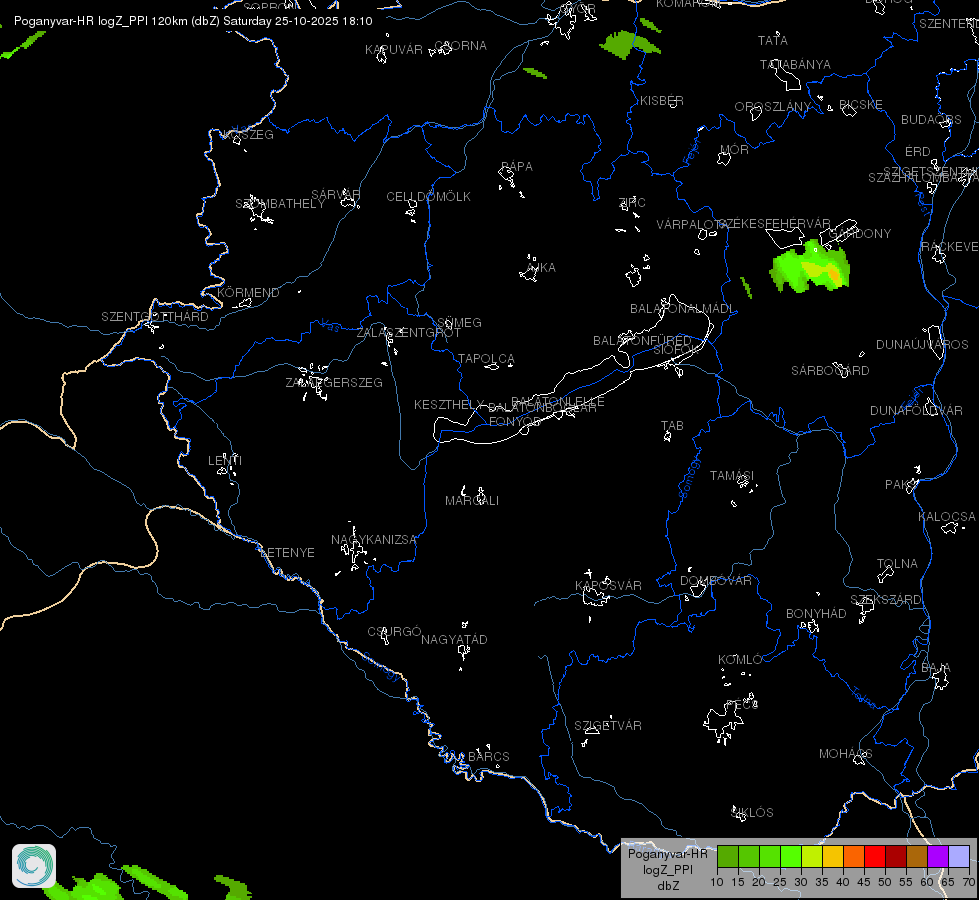Click the MOHÁCS city label
The image size is (979, 900).
[x=845, y=754]
